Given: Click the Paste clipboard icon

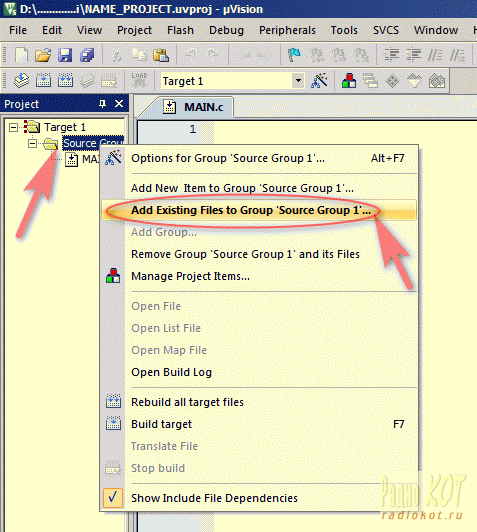Looking at the screenshot, I should 161,55.
